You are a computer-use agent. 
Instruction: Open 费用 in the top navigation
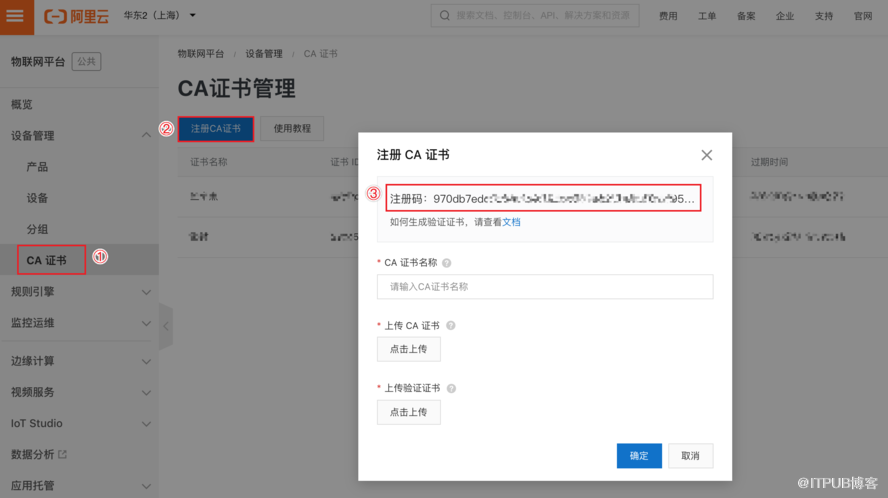pyautogui.click(x=668, y=16)
